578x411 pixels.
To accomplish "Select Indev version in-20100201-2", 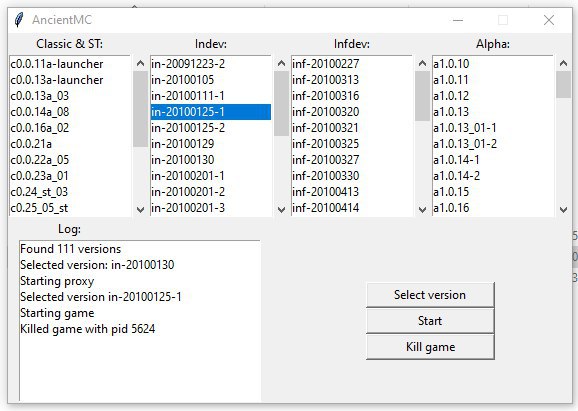I will point(211,192).
